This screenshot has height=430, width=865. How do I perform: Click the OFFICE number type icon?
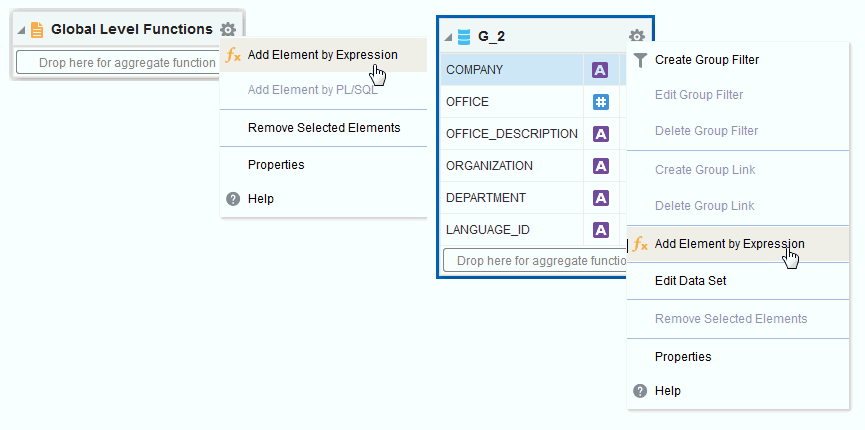pyautogui.click(x=600, y=102)
